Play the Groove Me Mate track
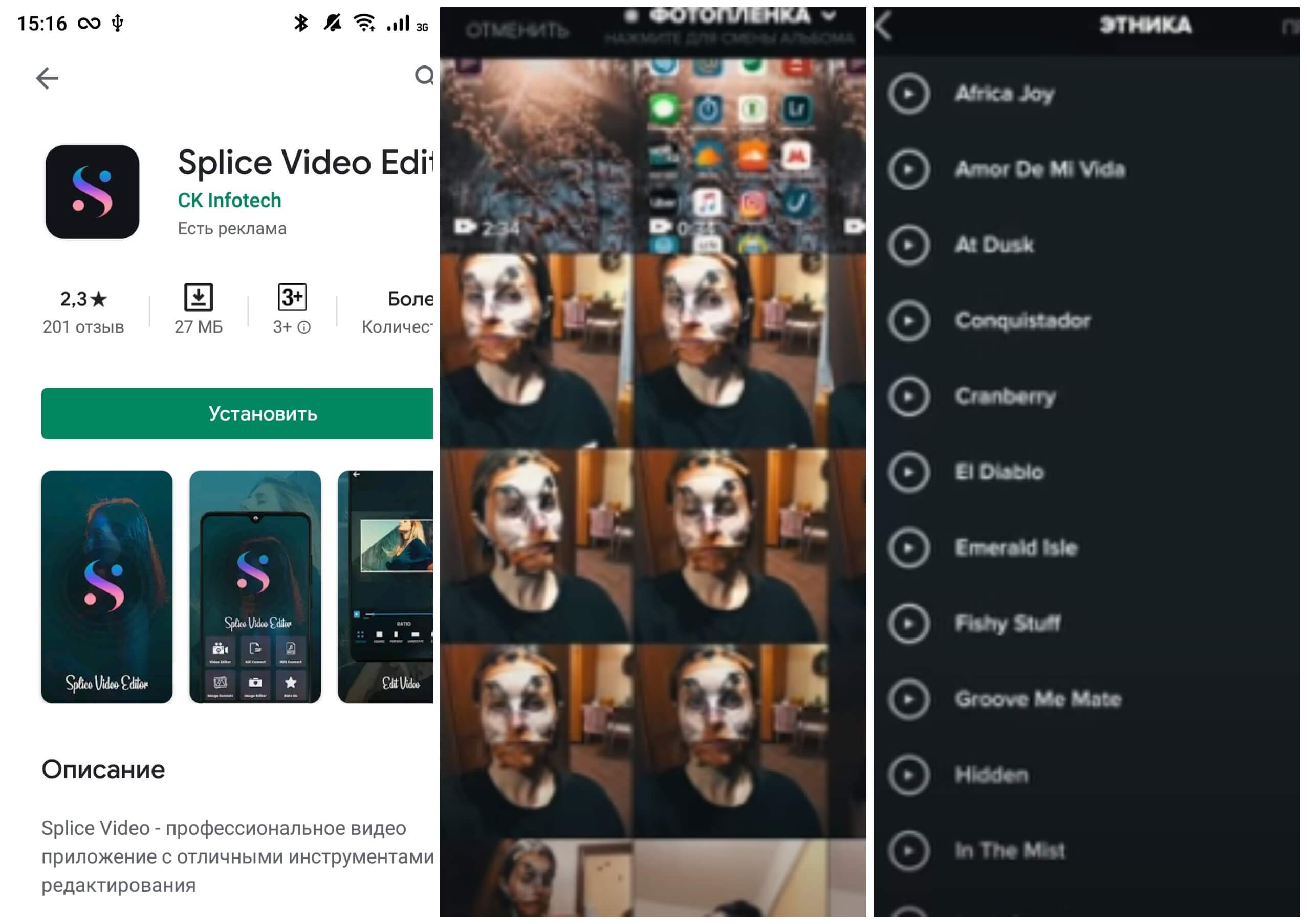Image resolution: width=1307 pixels, height=924 pixels. (x=909, y=699)
